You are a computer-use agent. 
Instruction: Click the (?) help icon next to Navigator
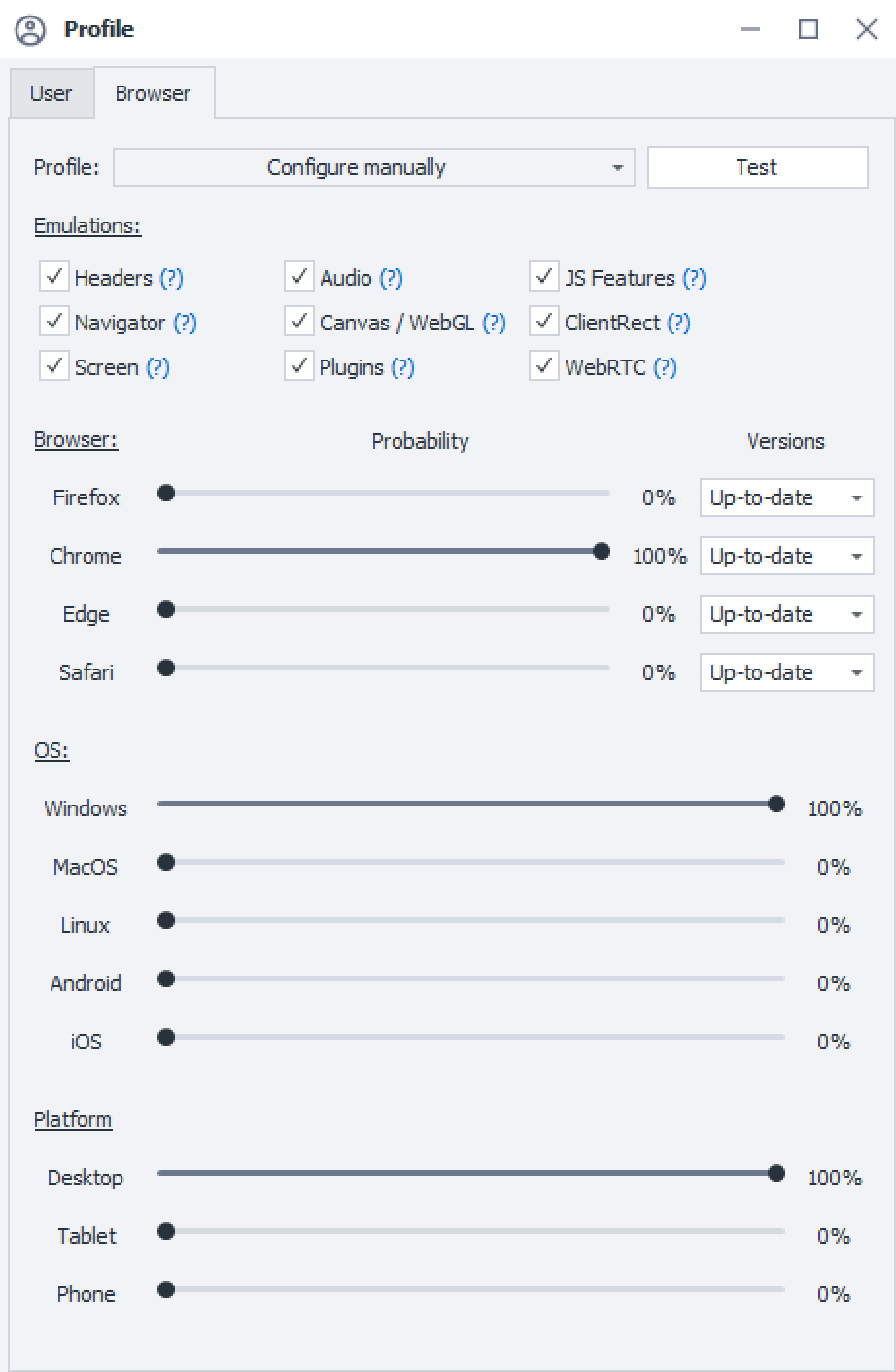(x=185, y=323)
